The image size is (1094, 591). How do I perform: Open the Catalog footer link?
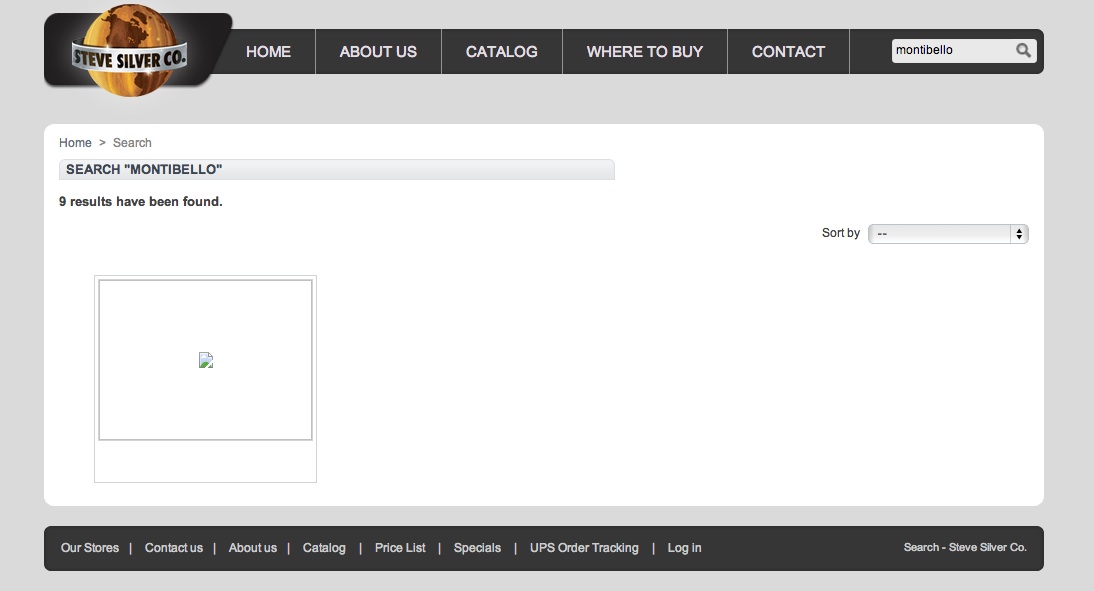pyautogui.click(x=324, y=548)
